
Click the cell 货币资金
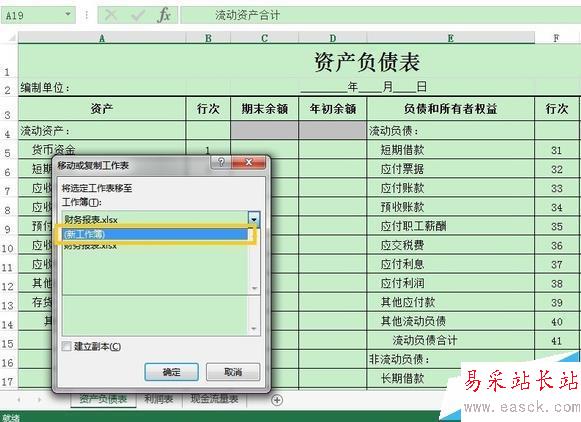tap(102, 150)
